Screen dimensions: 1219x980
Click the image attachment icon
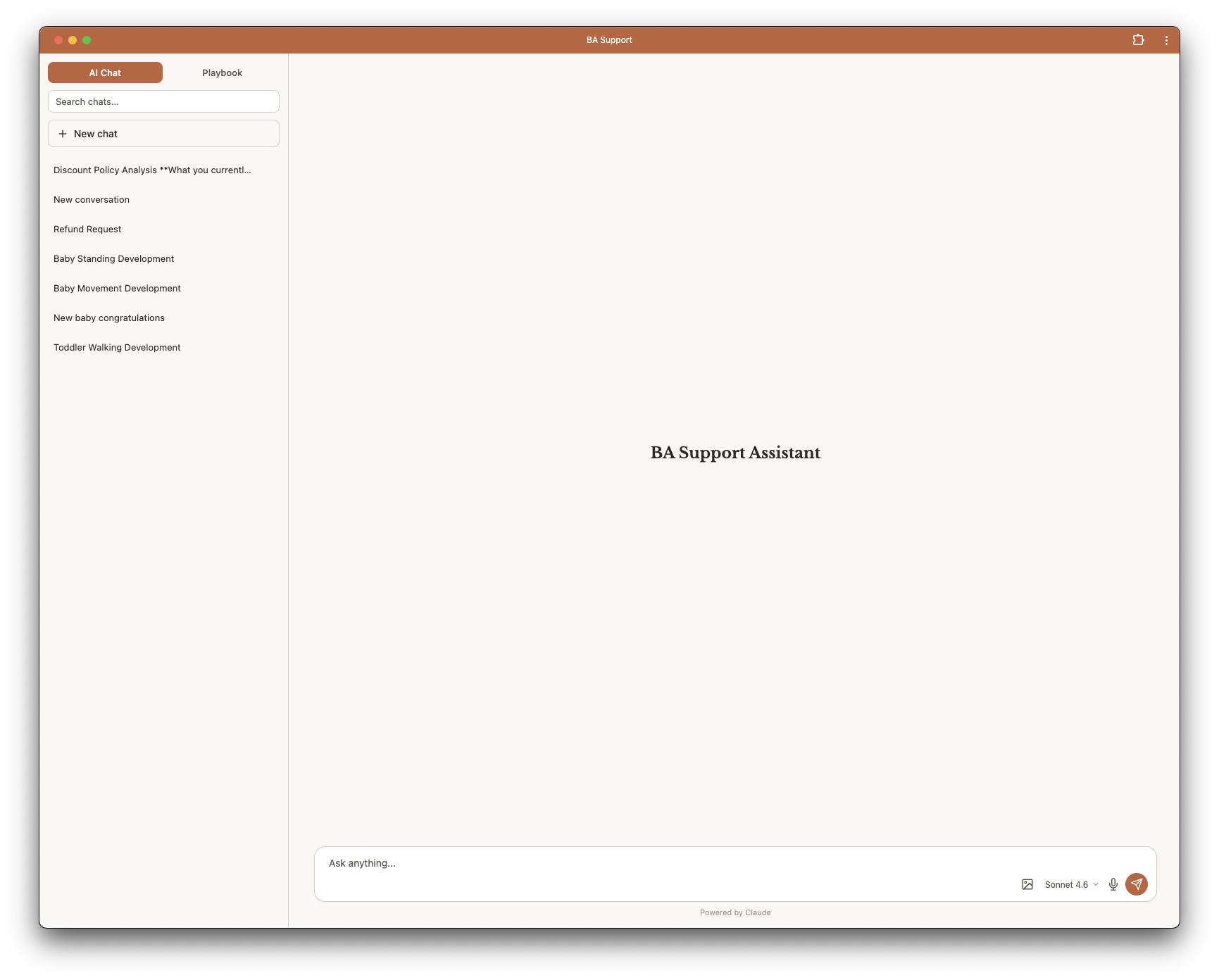pos(1027,884)
